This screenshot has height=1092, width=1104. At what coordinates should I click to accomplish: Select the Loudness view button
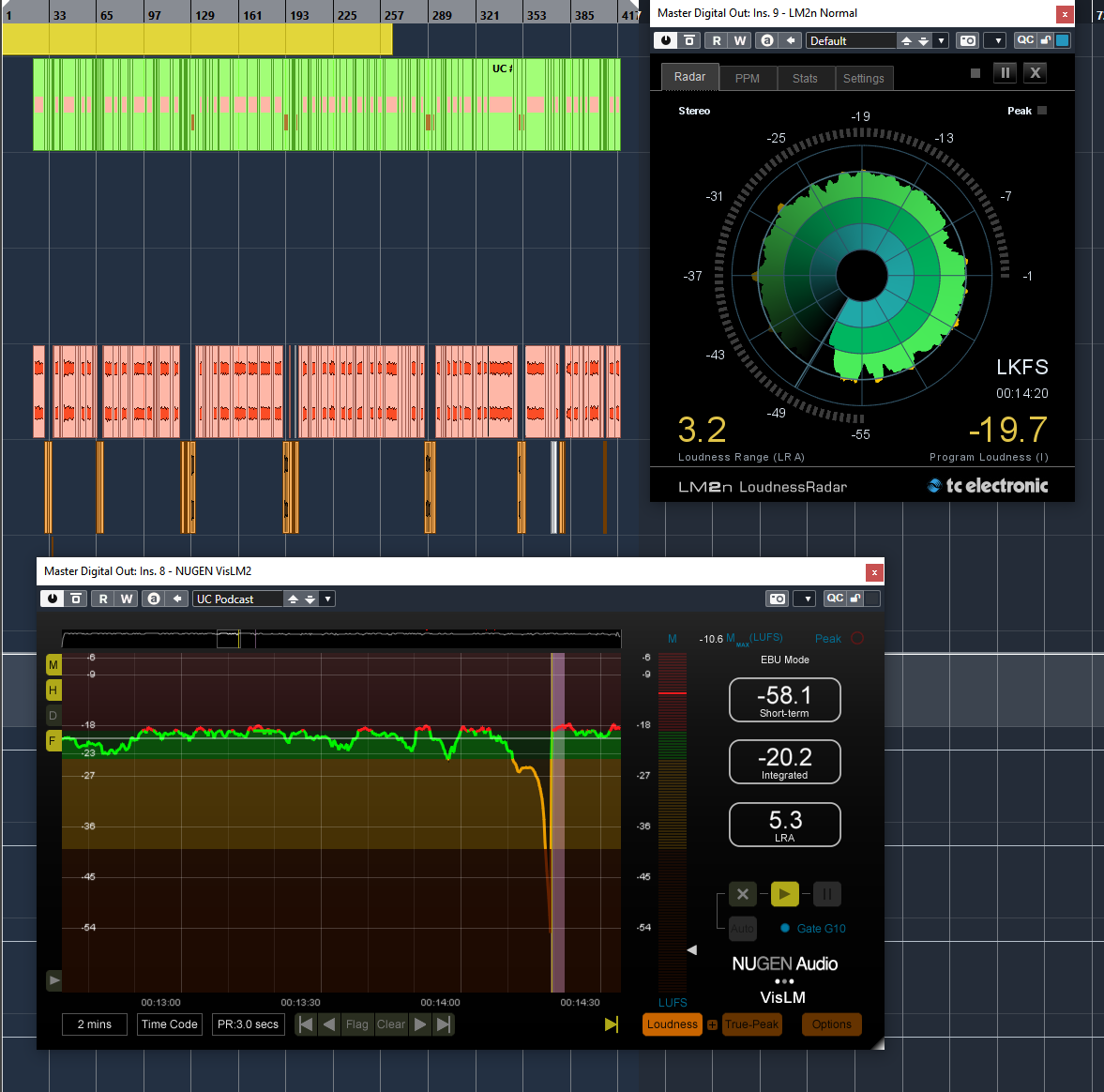[672, 1024]
